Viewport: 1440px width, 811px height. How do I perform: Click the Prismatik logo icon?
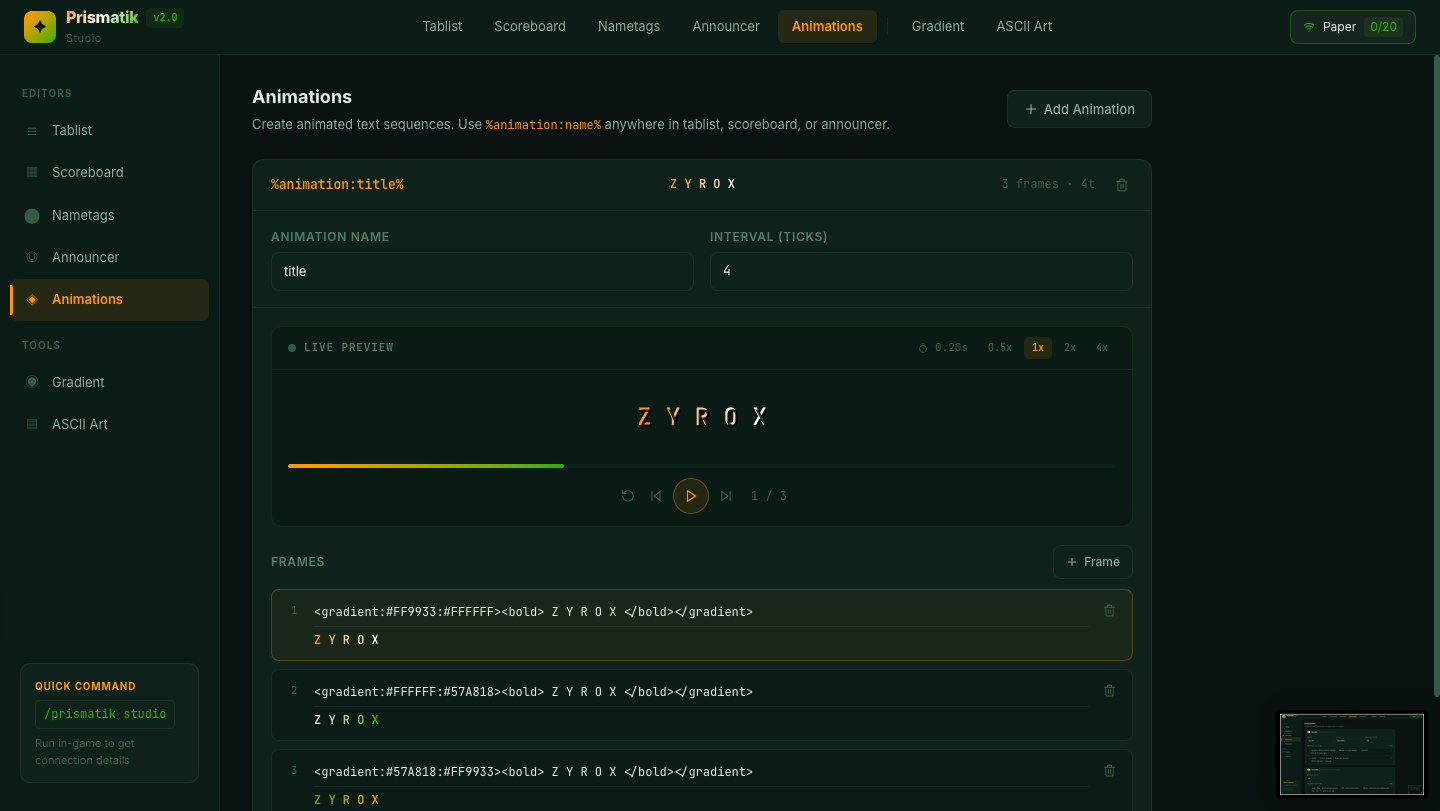(x=40, y=27)
